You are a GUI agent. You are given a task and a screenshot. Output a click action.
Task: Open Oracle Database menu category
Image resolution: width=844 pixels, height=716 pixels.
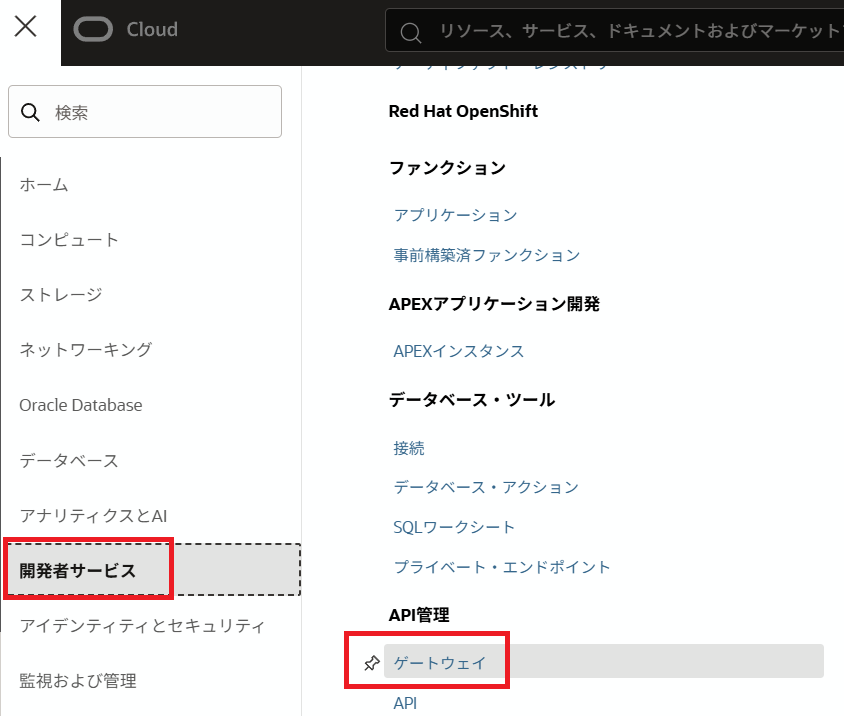(x=81, y=405)
